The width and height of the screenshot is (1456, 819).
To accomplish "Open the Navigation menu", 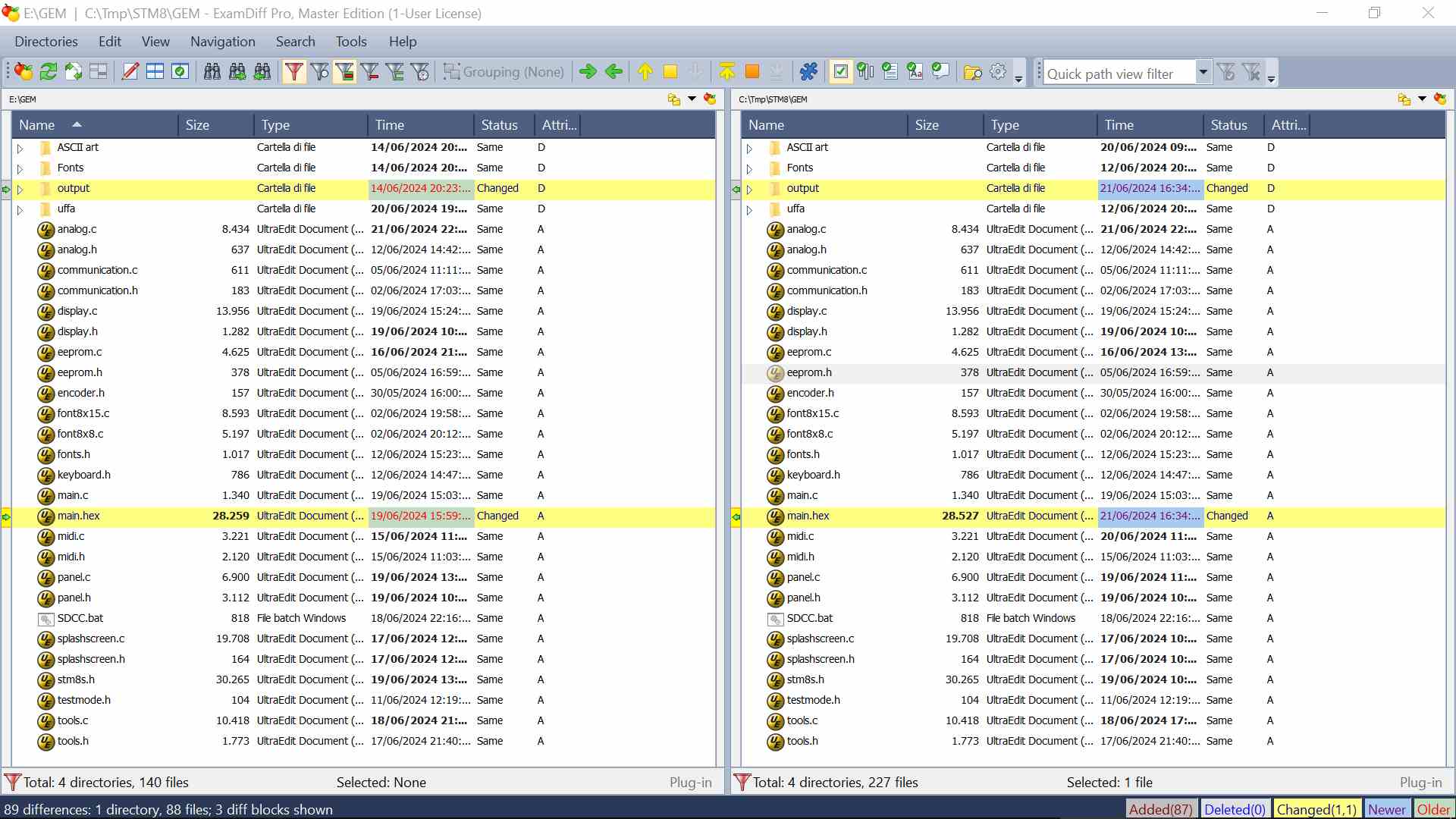I will pyautogui.click(x=222, y=42).
